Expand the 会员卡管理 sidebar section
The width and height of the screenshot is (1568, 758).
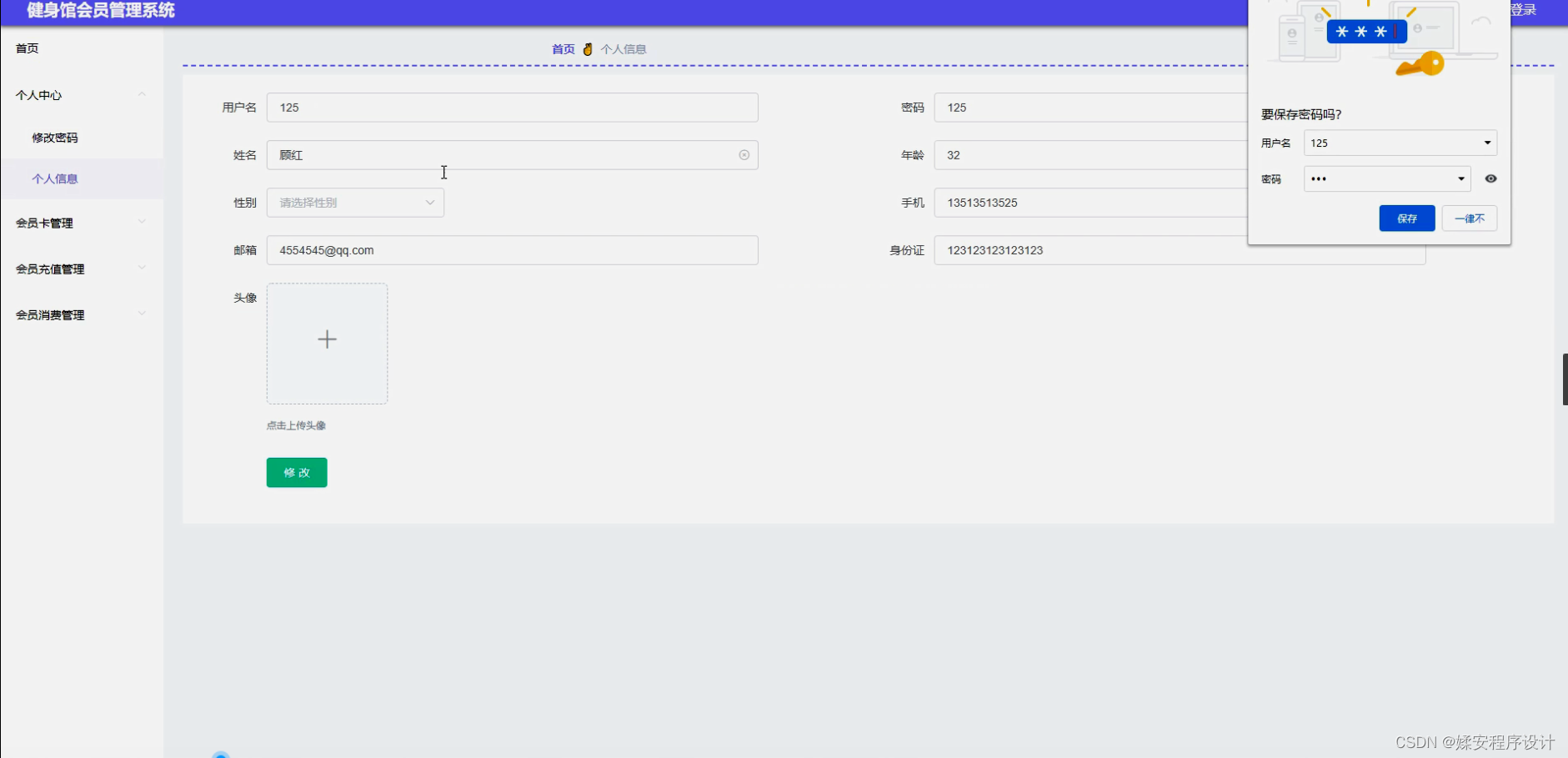point(82,223)
